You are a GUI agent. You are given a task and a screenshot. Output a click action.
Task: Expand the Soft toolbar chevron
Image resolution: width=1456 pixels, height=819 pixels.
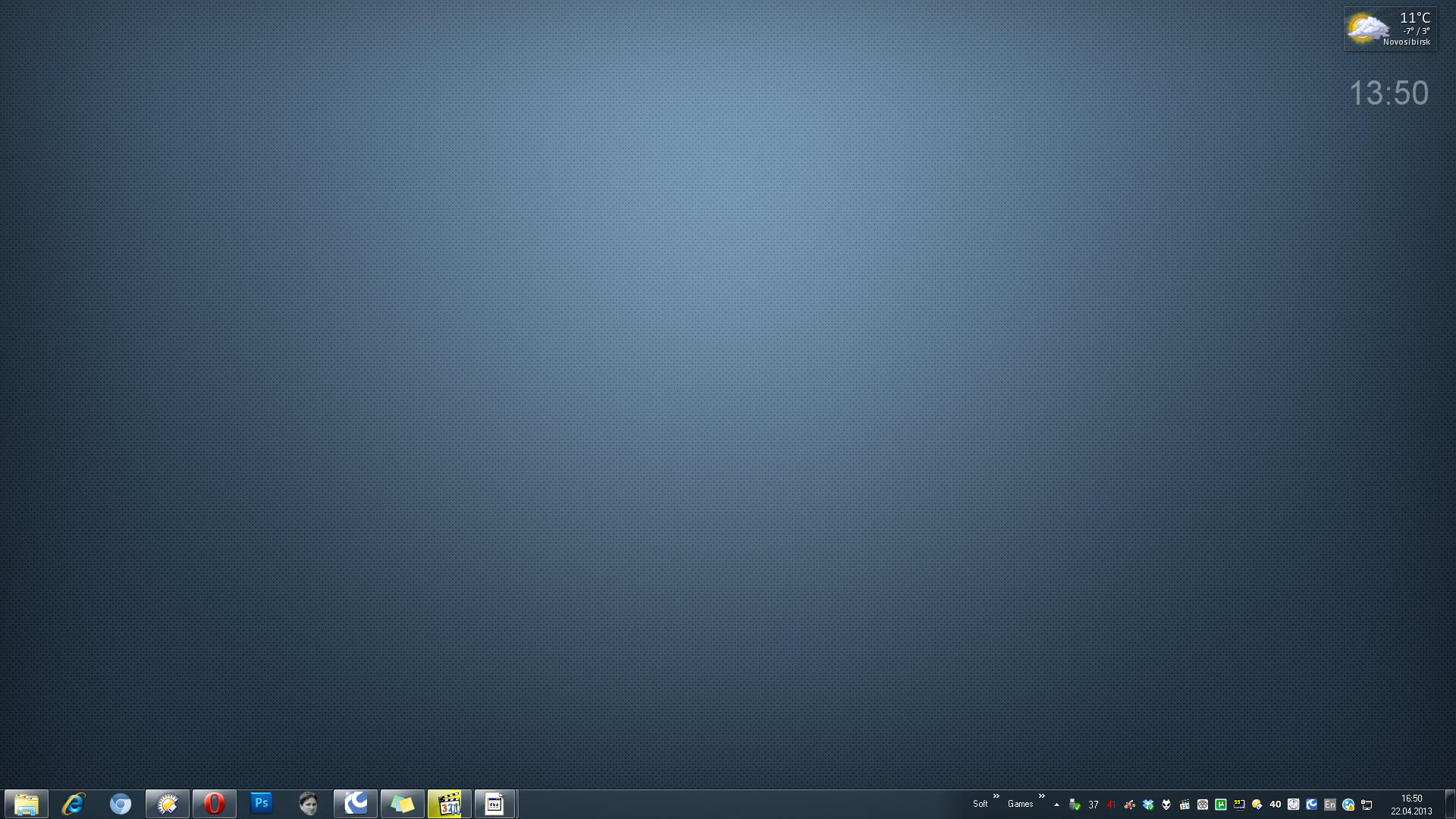click(996, 796)
